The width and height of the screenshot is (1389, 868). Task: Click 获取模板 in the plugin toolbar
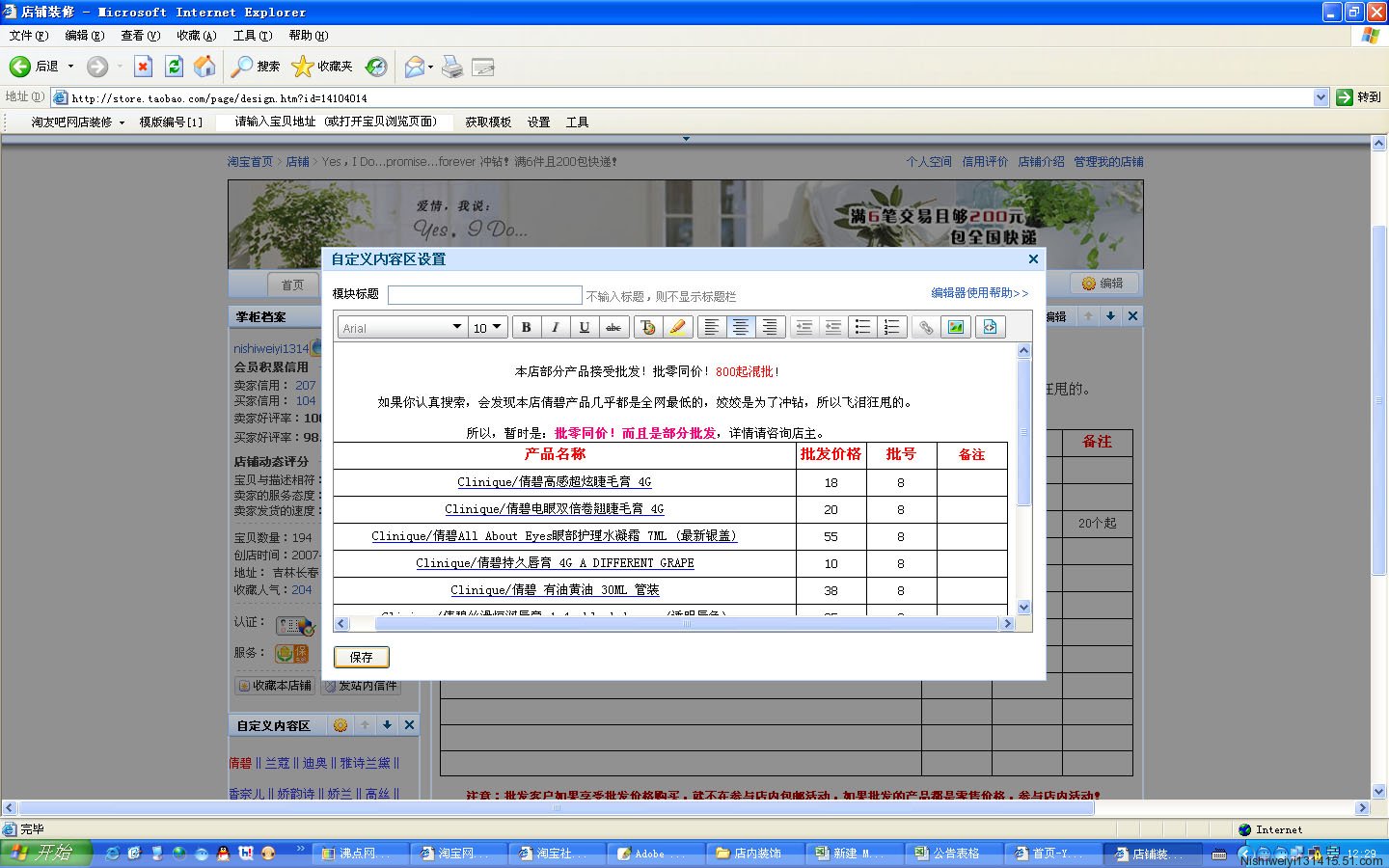pos(488,122)
